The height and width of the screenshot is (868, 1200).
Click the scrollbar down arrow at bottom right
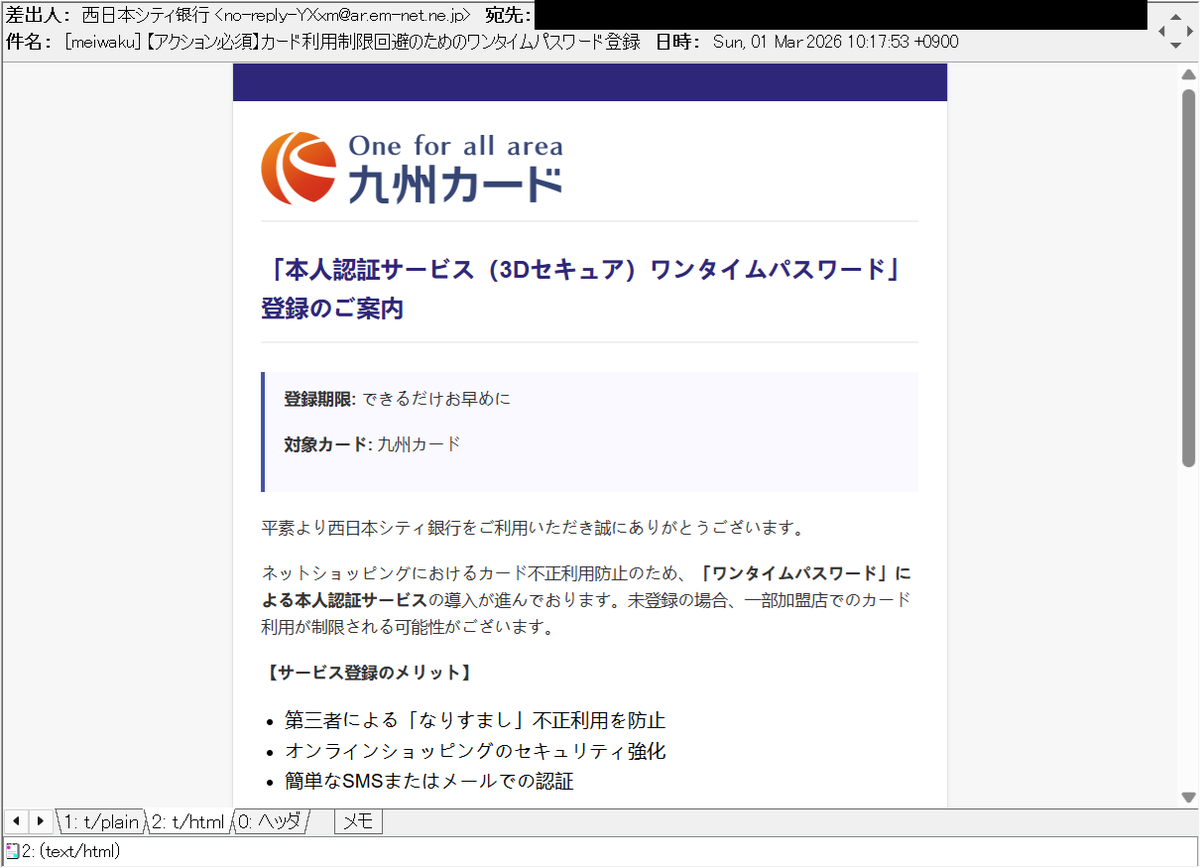point(1189,795)
